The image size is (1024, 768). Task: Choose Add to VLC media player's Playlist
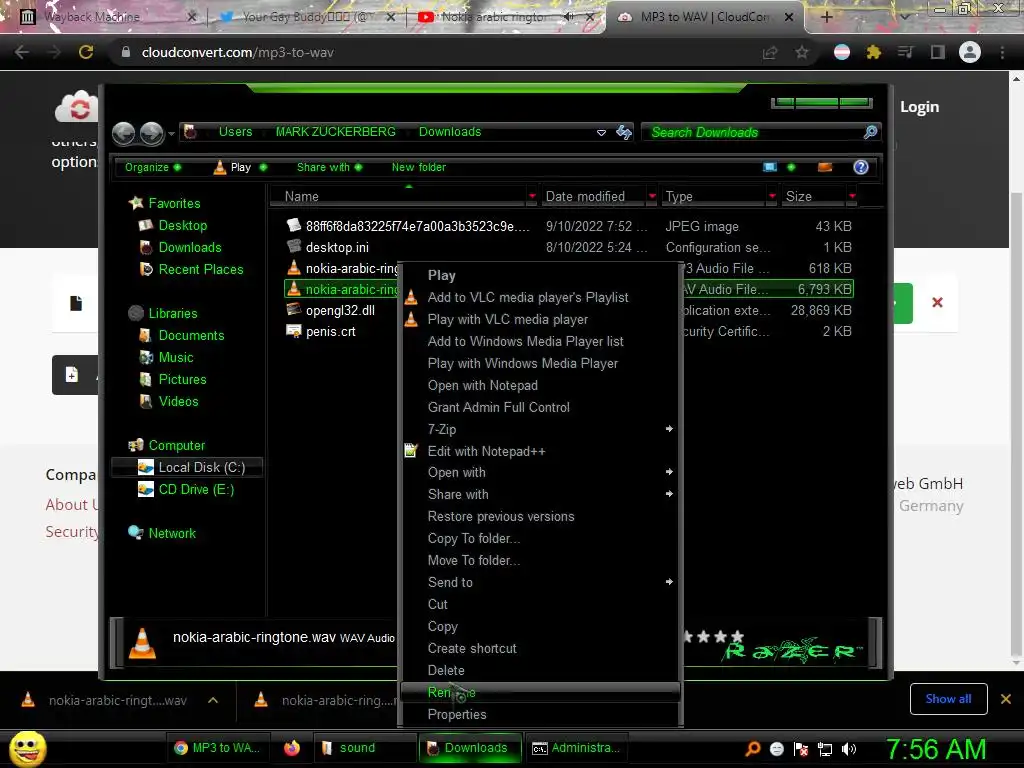tap(541, 297)
